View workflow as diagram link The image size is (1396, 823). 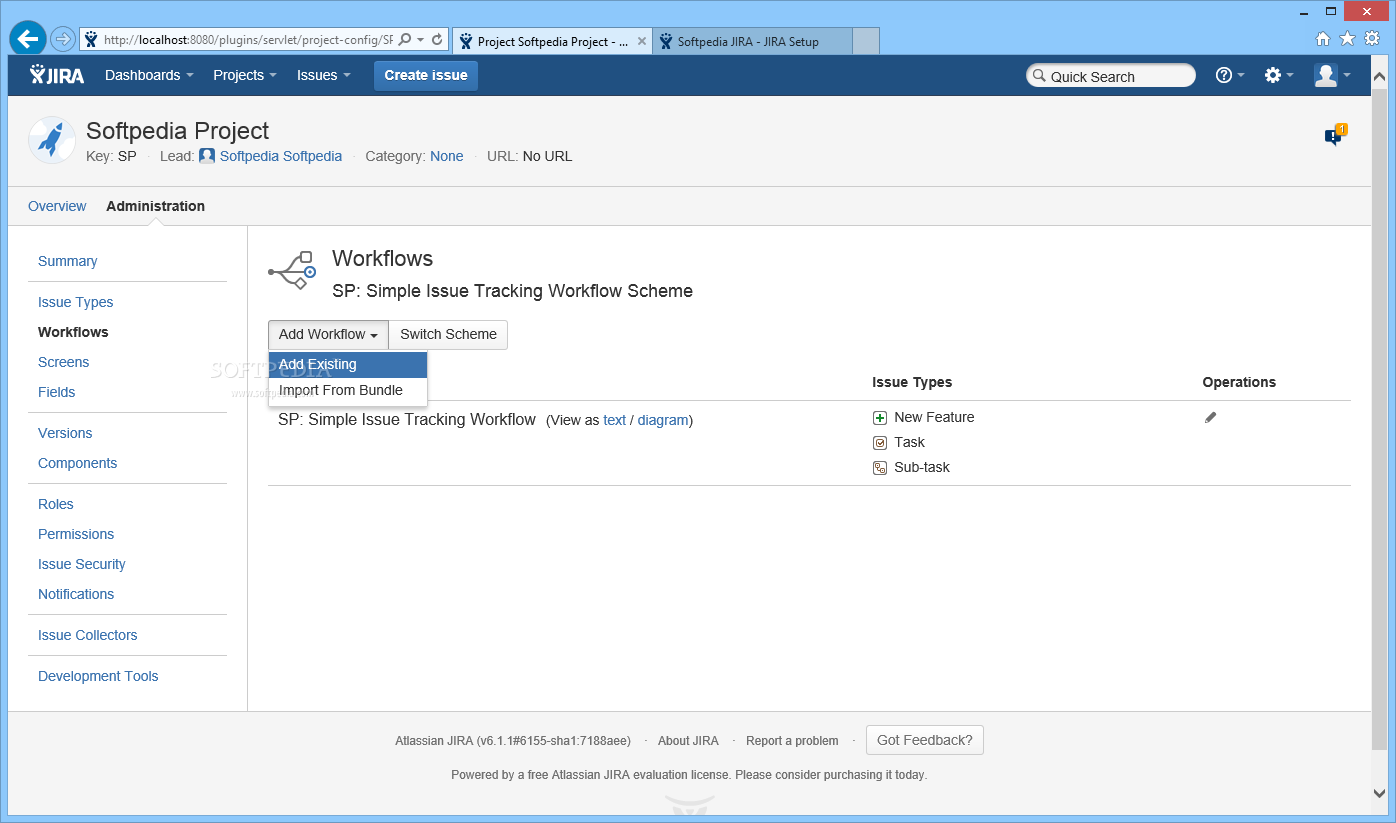[663, 420]
